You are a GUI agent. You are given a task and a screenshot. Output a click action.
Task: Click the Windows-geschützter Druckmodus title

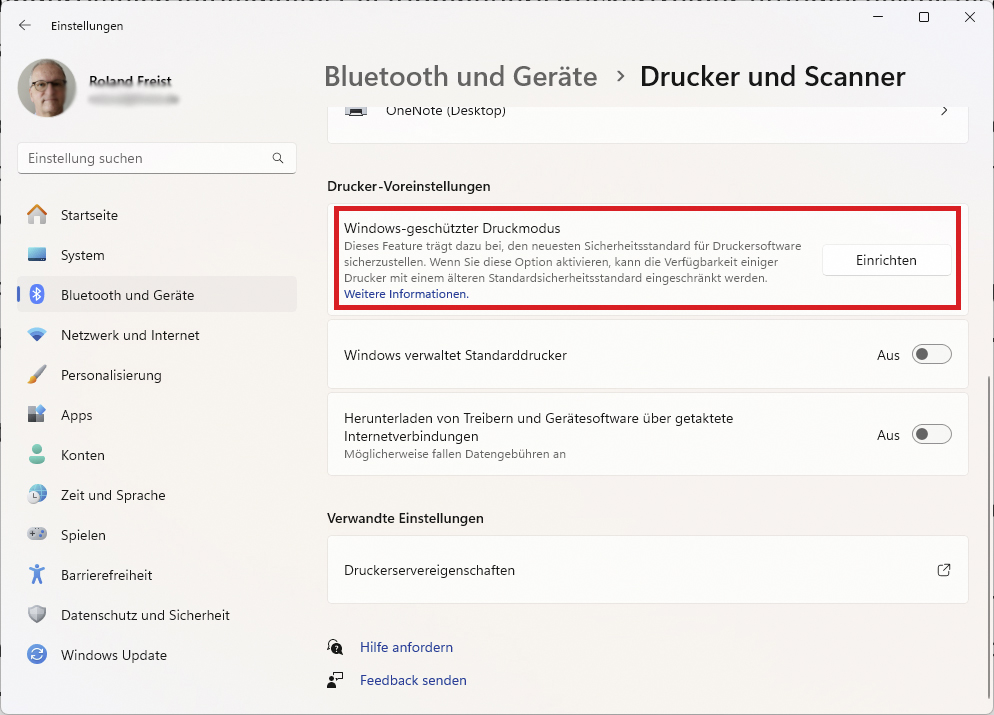tap(452, 228)
